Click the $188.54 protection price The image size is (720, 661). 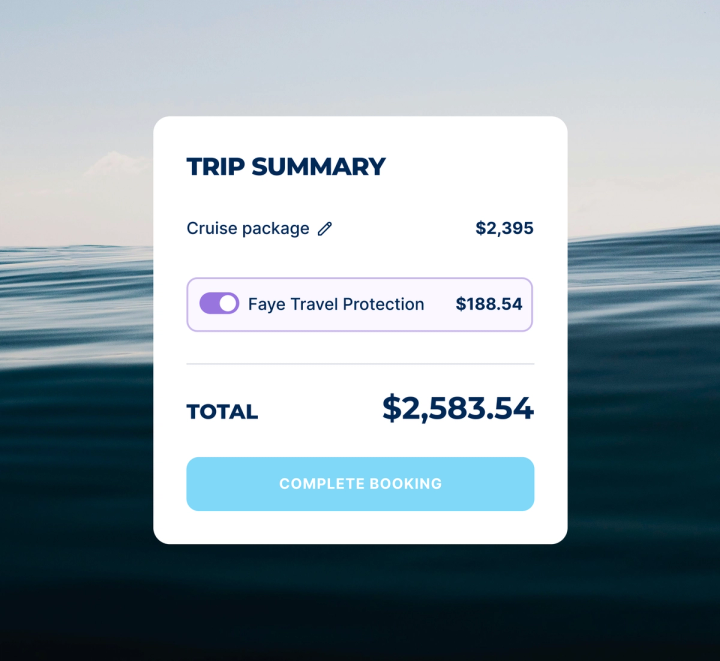(x=489, y=304)
